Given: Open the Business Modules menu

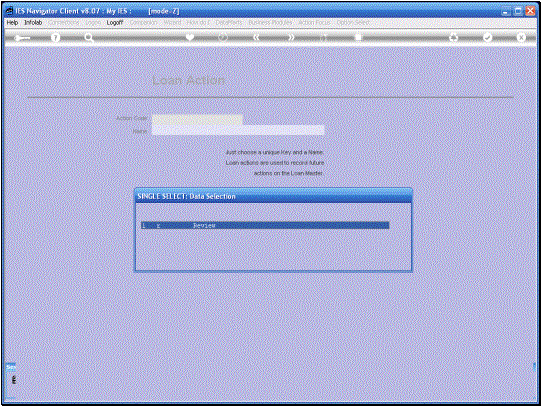Looking at the screenshot, I should coord(270,22).
